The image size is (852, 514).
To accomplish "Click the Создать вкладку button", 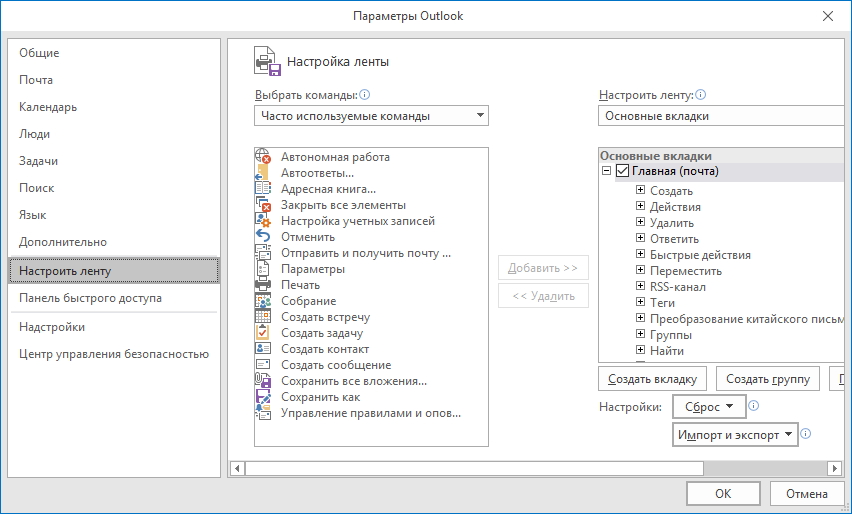I will (653, 379).
